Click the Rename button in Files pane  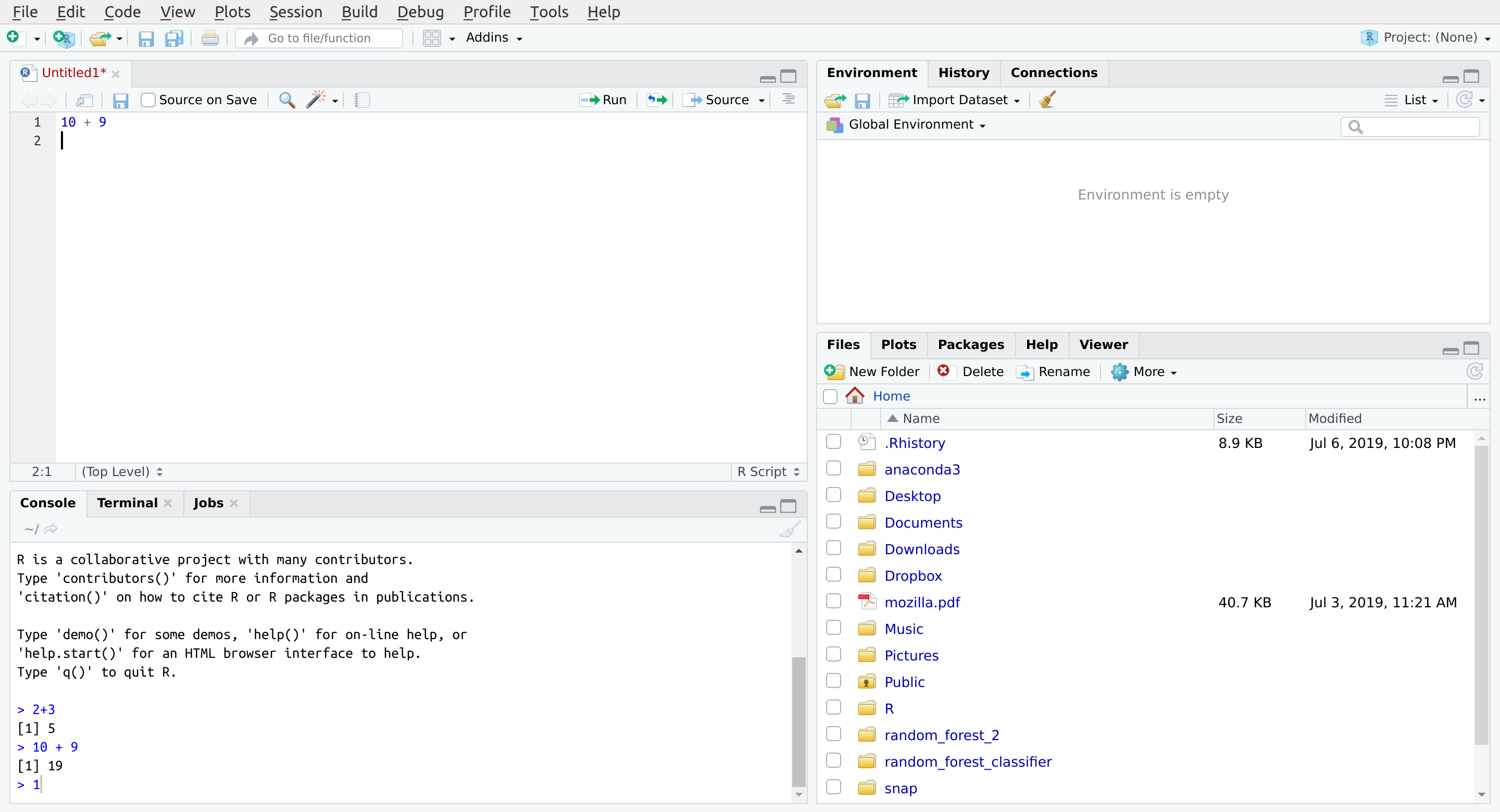1053,372
